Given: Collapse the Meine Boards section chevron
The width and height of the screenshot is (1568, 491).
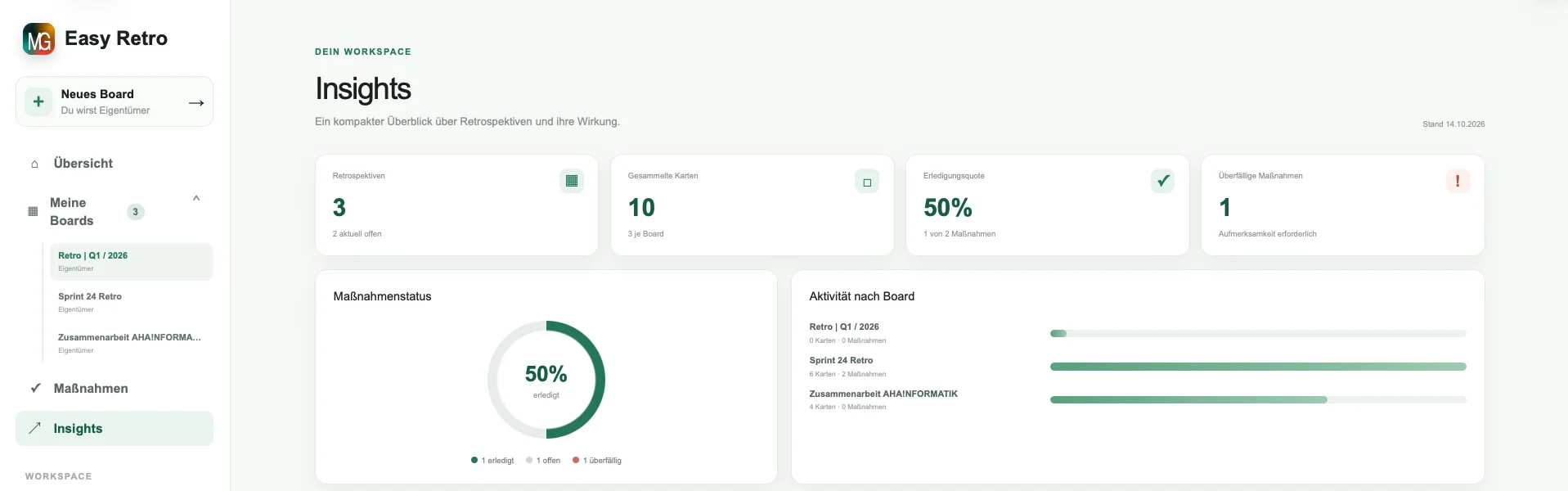Looking at the screenshot, I should [196, 198].
